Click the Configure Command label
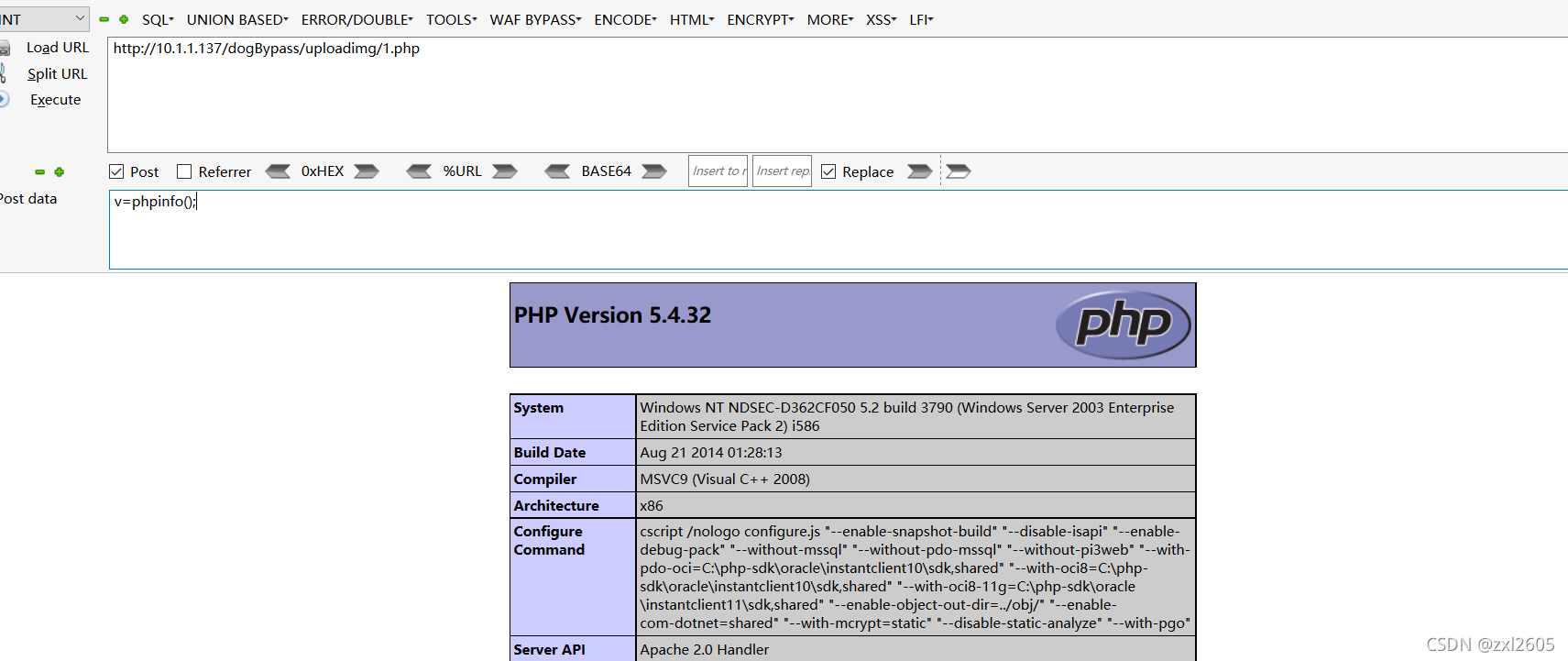 click(x=549, y=541)
